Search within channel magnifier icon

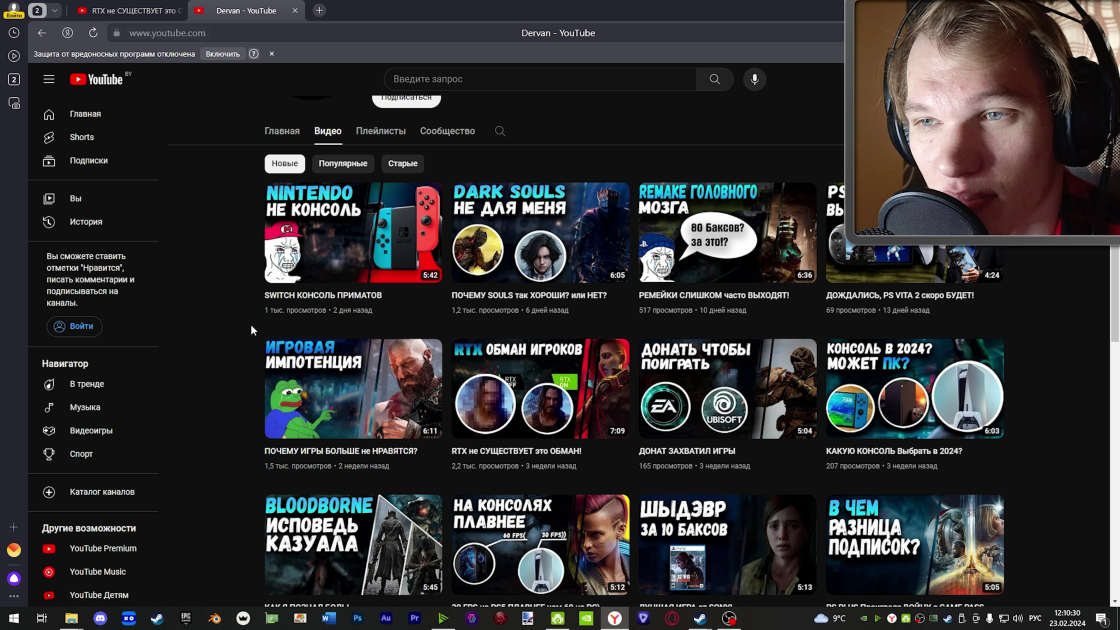click(x=500, y=131)
